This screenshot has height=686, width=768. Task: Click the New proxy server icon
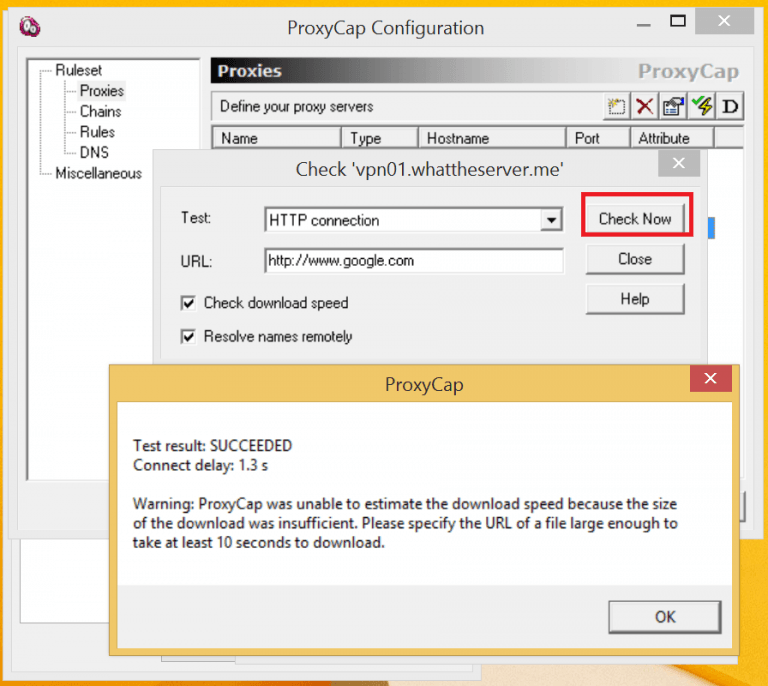616,106
